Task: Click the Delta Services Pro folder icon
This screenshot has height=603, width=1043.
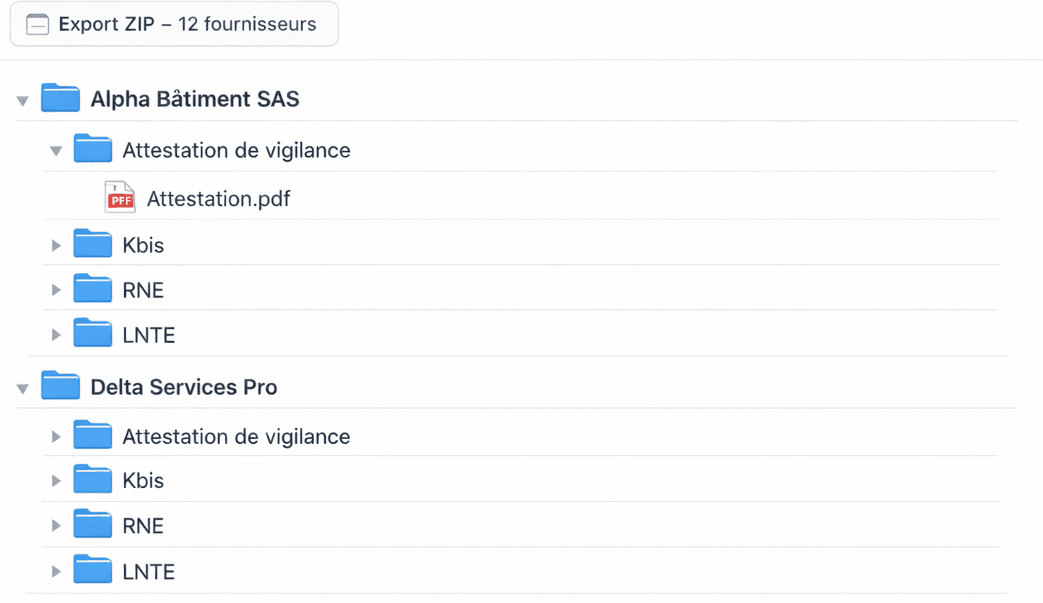Action: click(x=60, y=386)
